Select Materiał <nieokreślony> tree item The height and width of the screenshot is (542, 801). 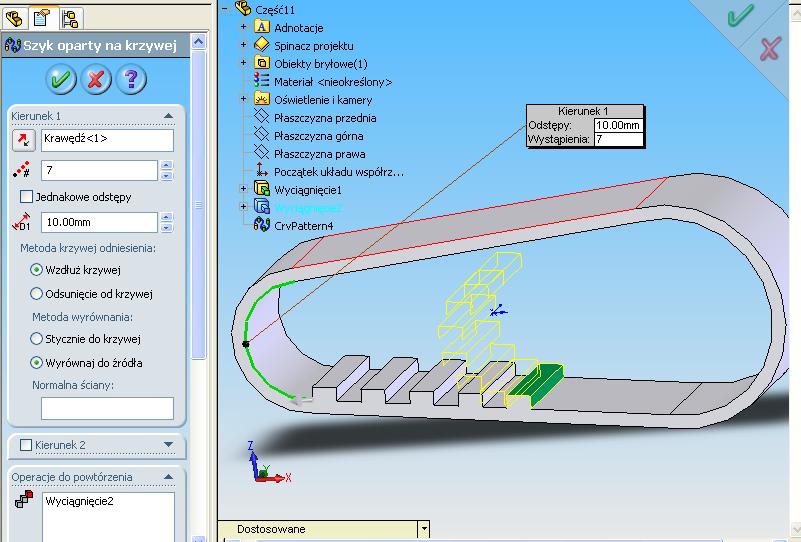pos(333,82)
